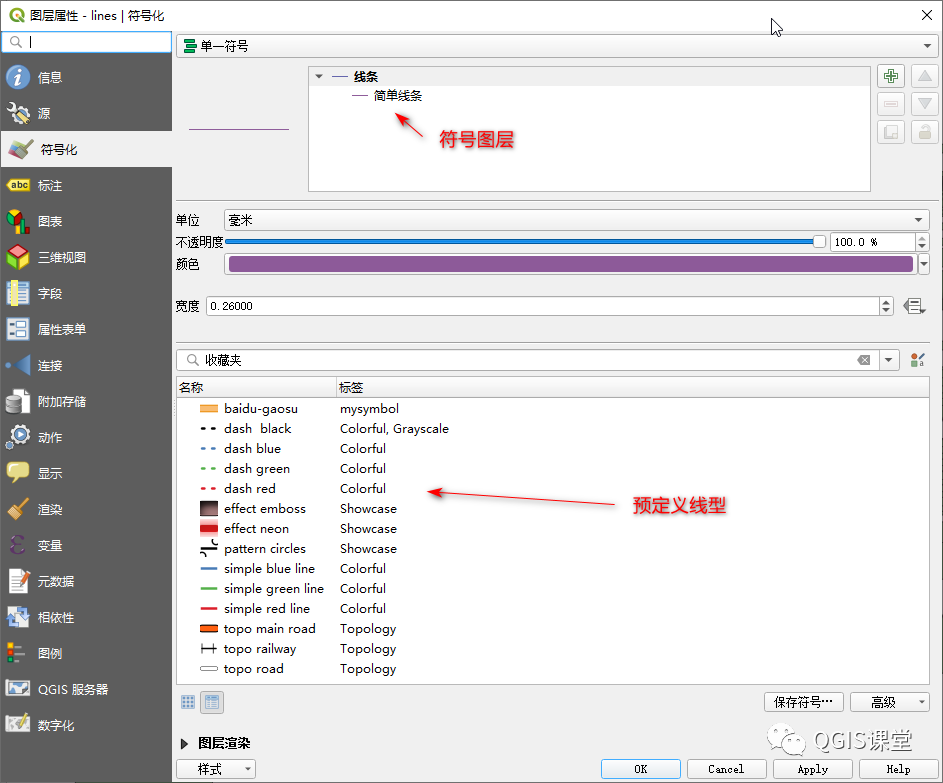The image size is (943, 783).
Task: Click the Apply button
Action: 812,769
